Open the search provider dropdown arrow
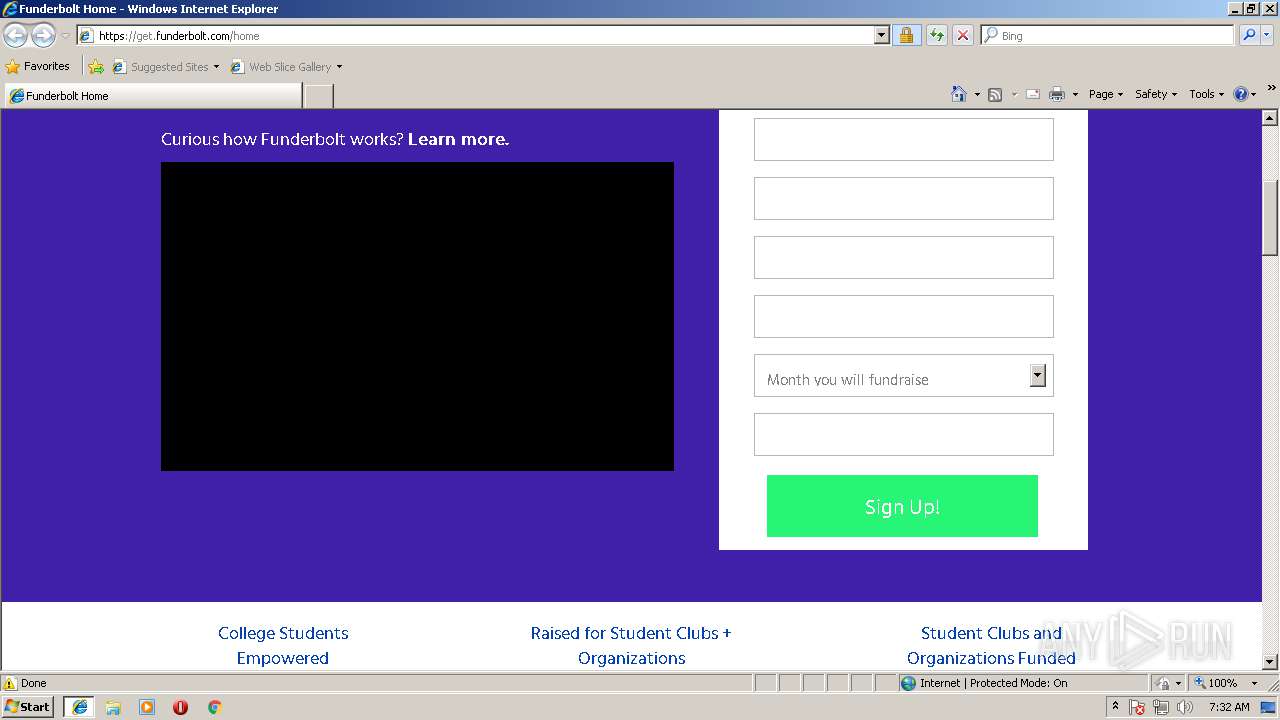The image size is (1280, 720). pyautogui.click(x=1268, y=35)
